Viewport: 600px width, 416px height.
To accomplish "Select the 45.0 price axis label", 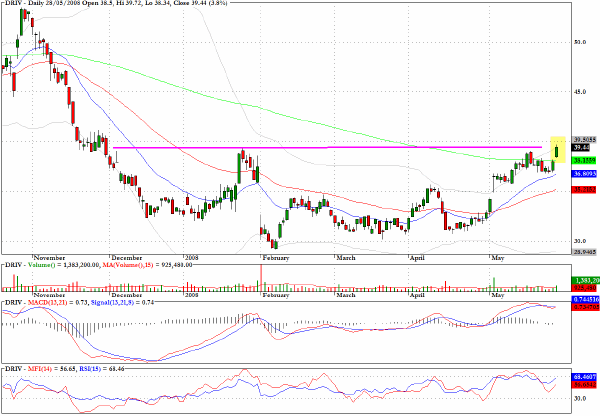I will (x=580, y=92).
